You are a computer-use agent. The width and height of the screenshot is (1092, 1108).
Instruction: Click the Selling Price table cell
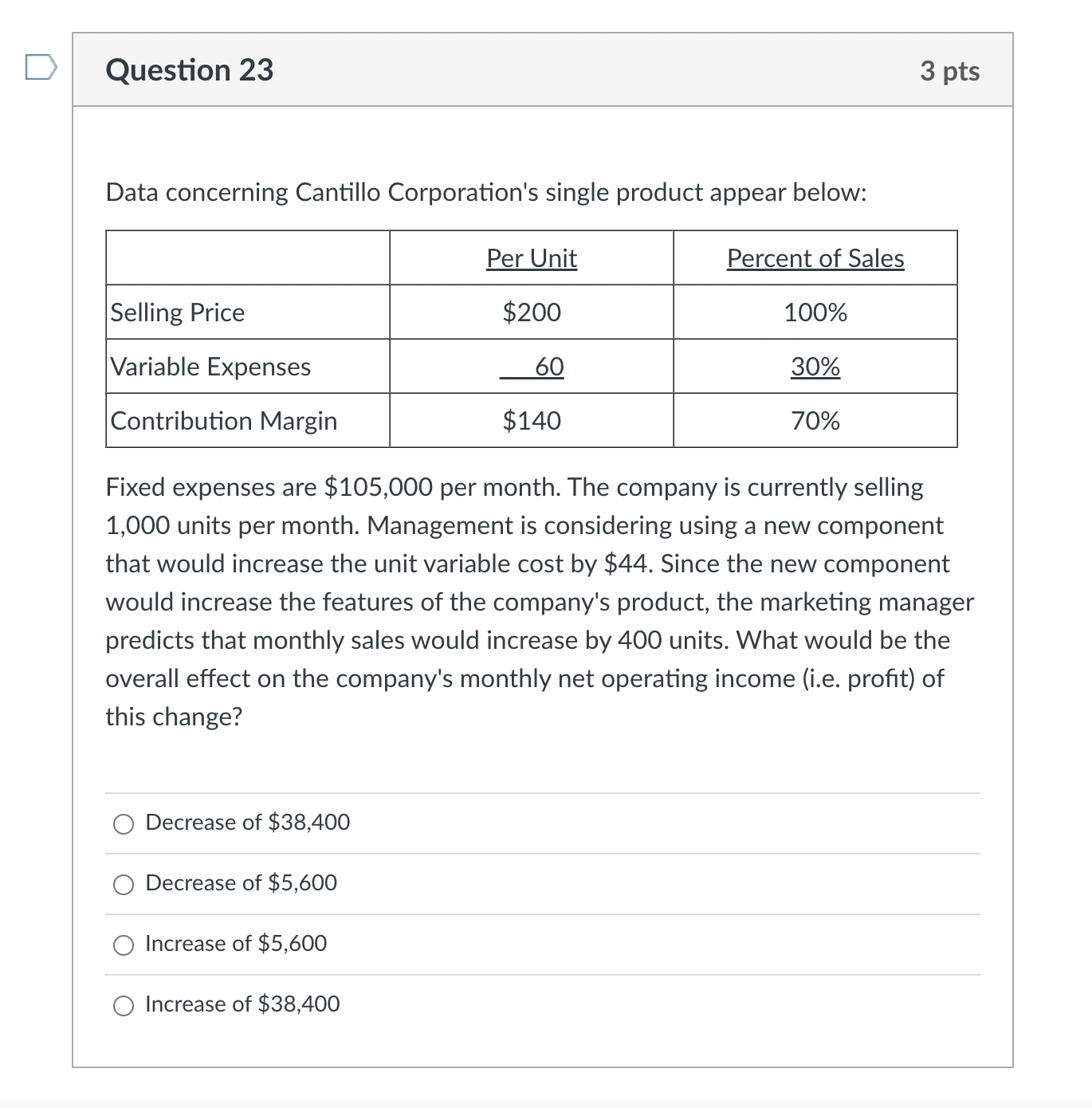pyautogui.click(x=177, y=312)
